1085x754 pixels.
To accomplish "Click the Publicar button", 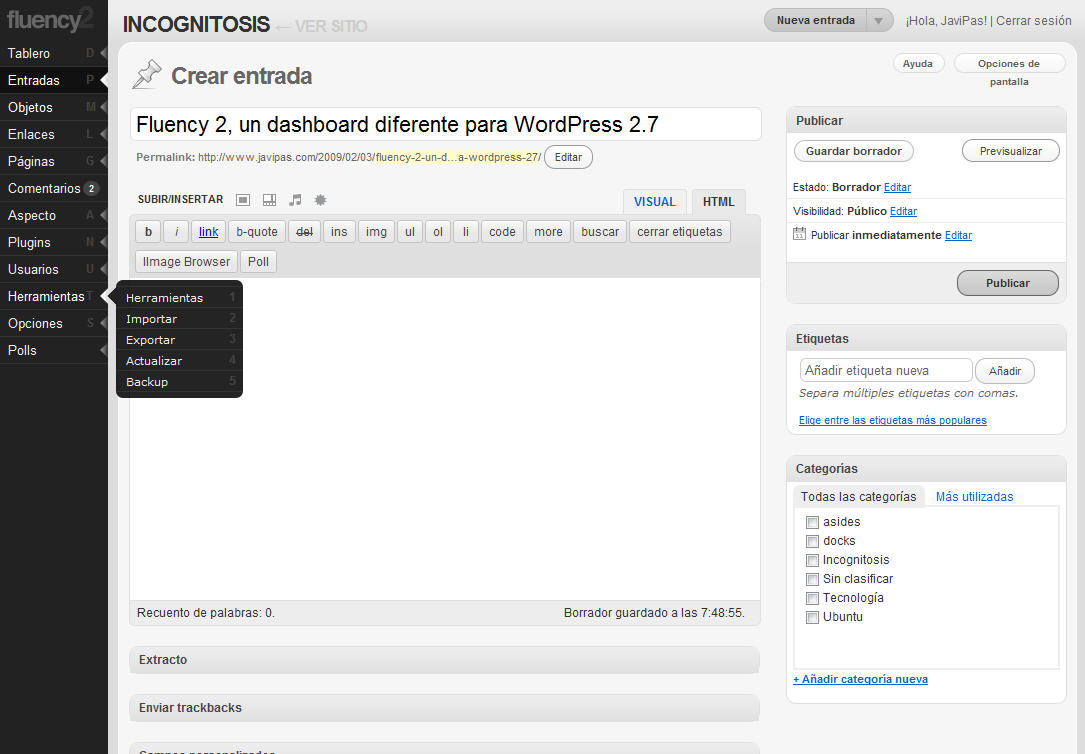I will click(x=1008, y=283).
